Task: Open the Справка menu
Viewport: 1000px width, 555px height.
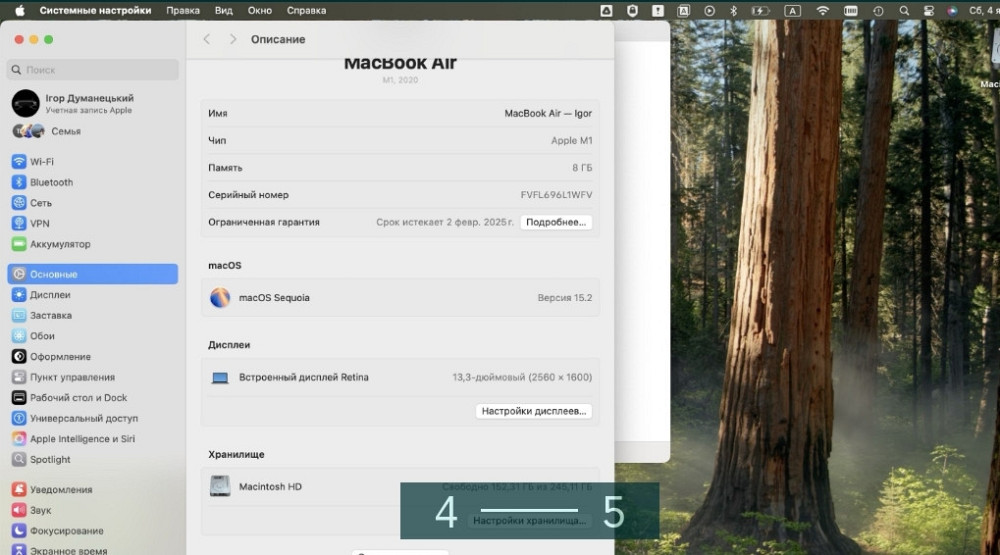Action: point(306,10)
